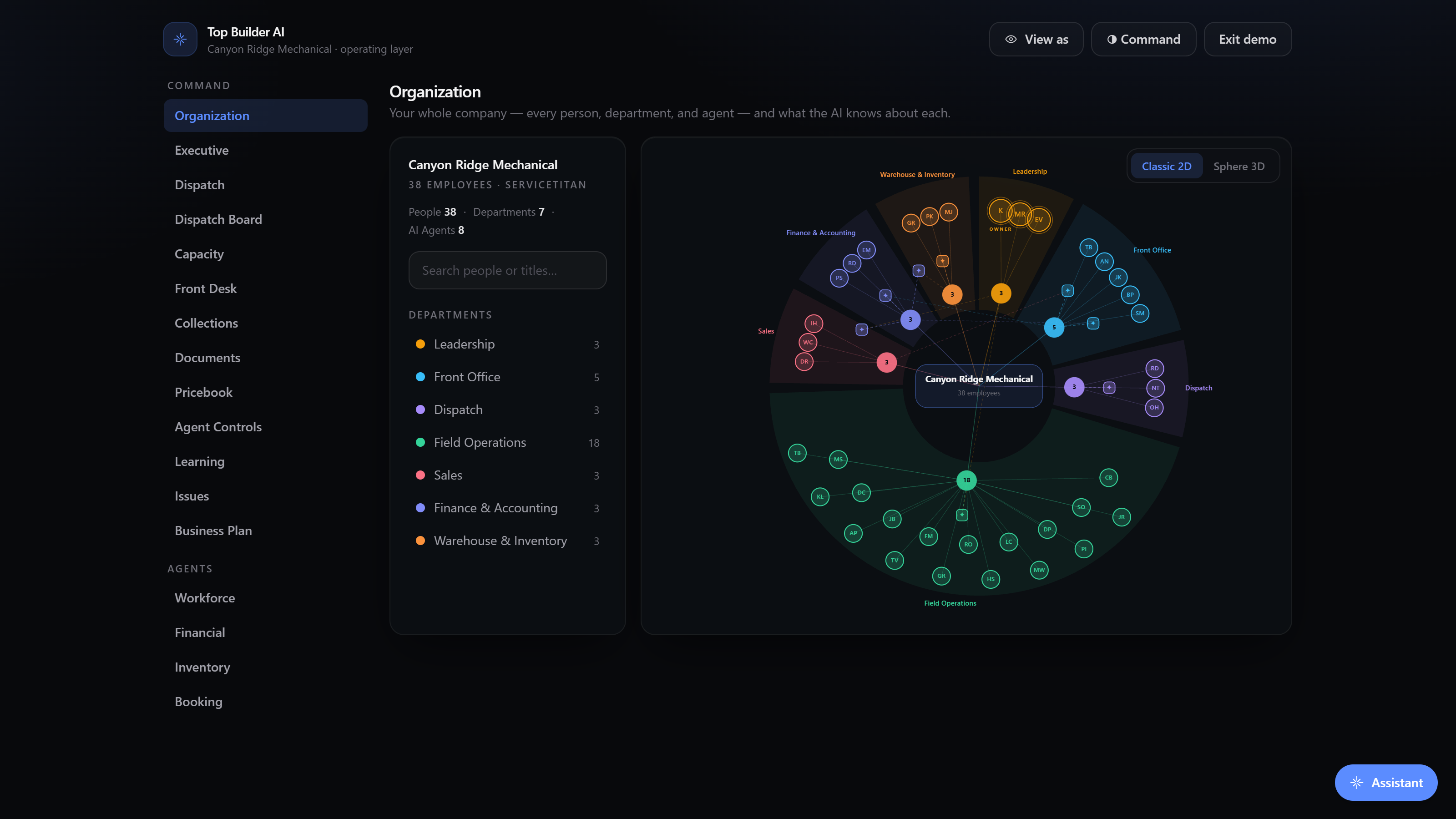Click the Exit demo button

[x=1247, y=39]
